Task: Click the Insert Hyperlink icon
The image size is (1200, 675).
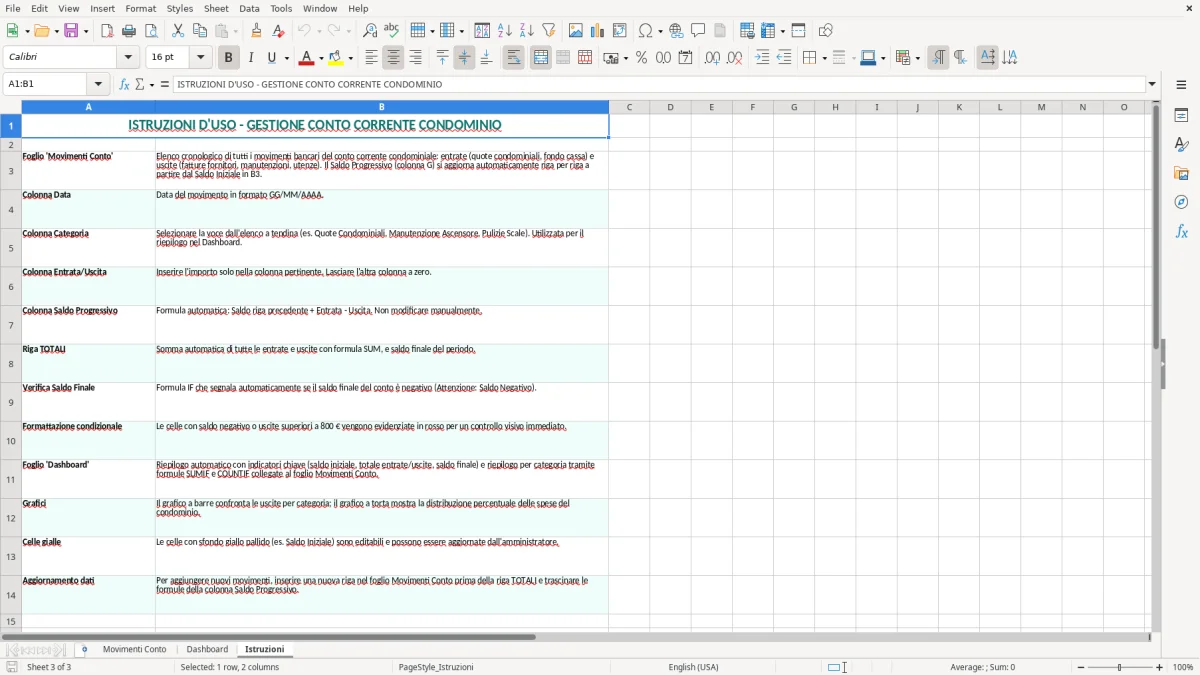Action: [677, 31]
